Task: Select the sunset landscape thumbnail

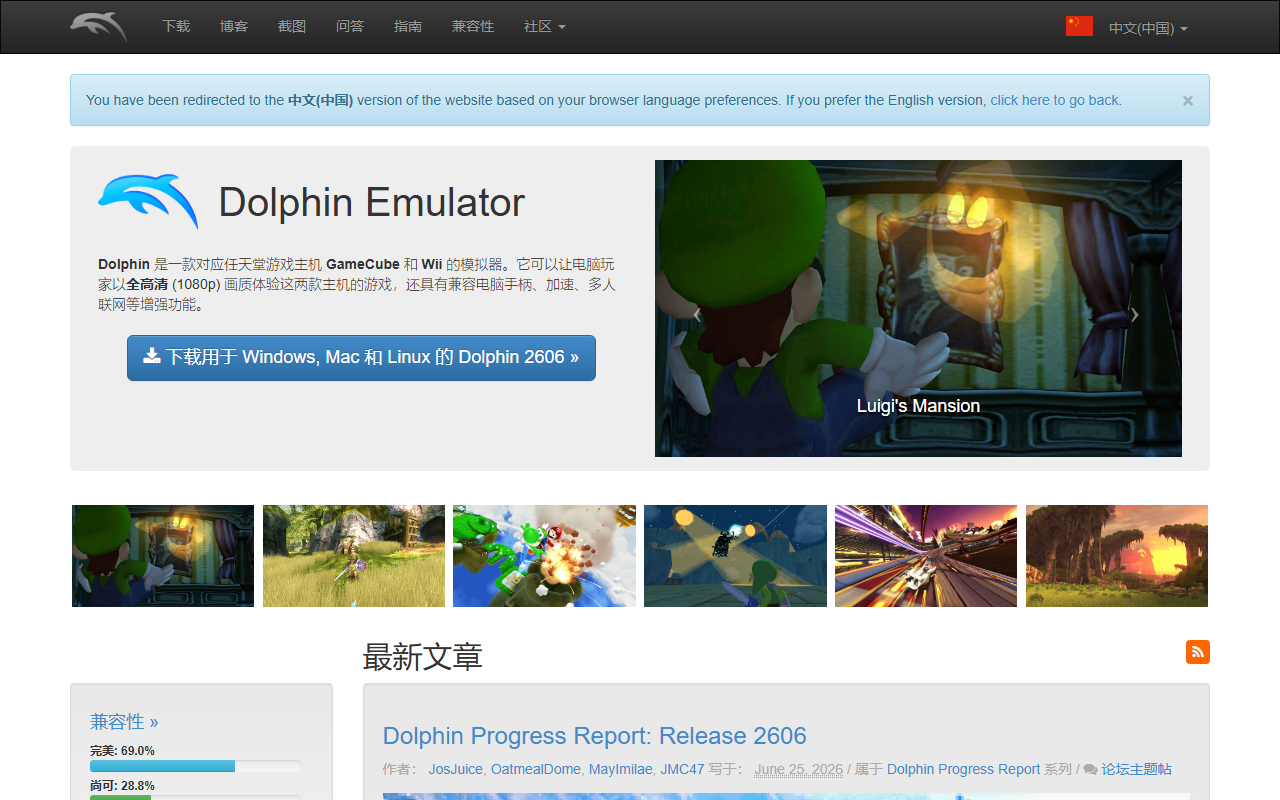Action: [x=1117, y=556]
